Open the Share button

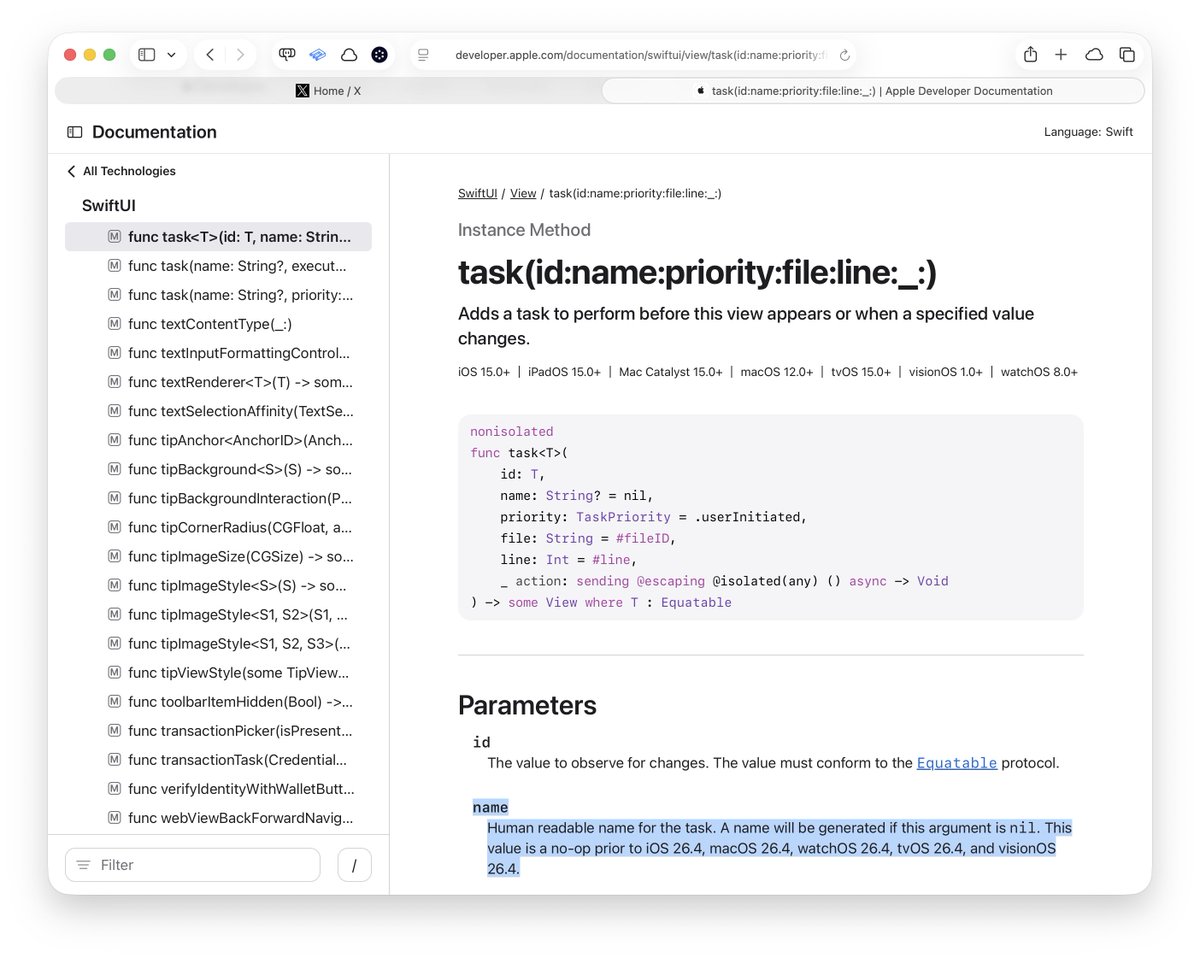[1030, 55]
